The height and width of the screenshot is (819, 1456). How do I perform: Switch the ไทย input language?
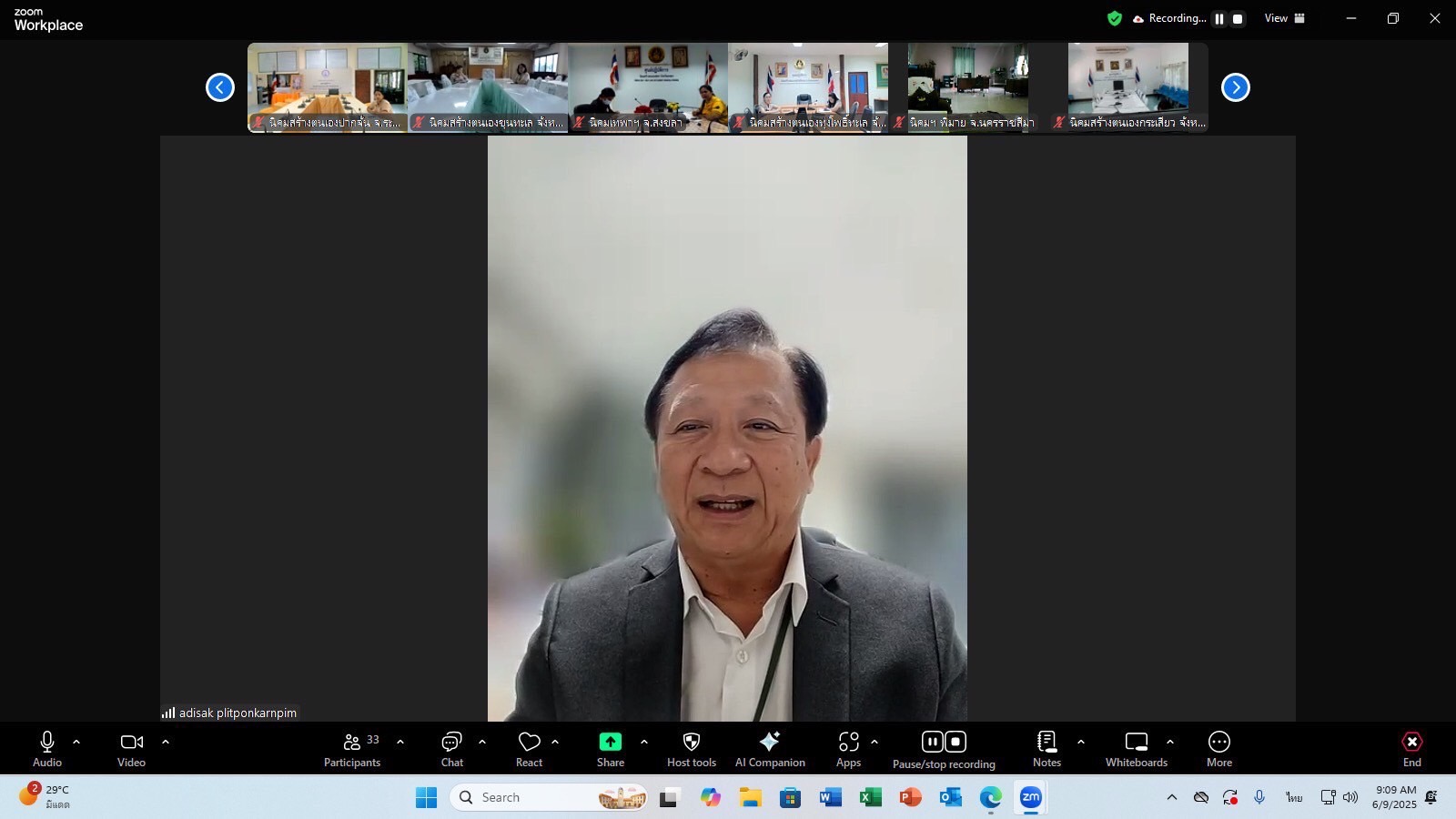tap(1294, 797)
